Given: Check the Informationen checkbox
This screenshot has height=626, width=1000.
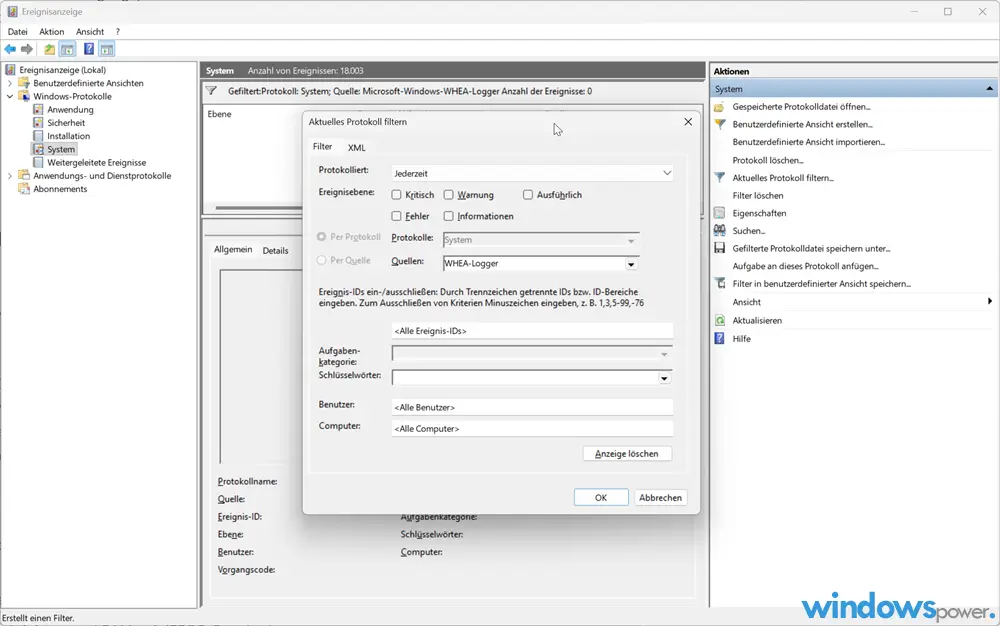Looking at the screenshot, I should click(448, 216).
